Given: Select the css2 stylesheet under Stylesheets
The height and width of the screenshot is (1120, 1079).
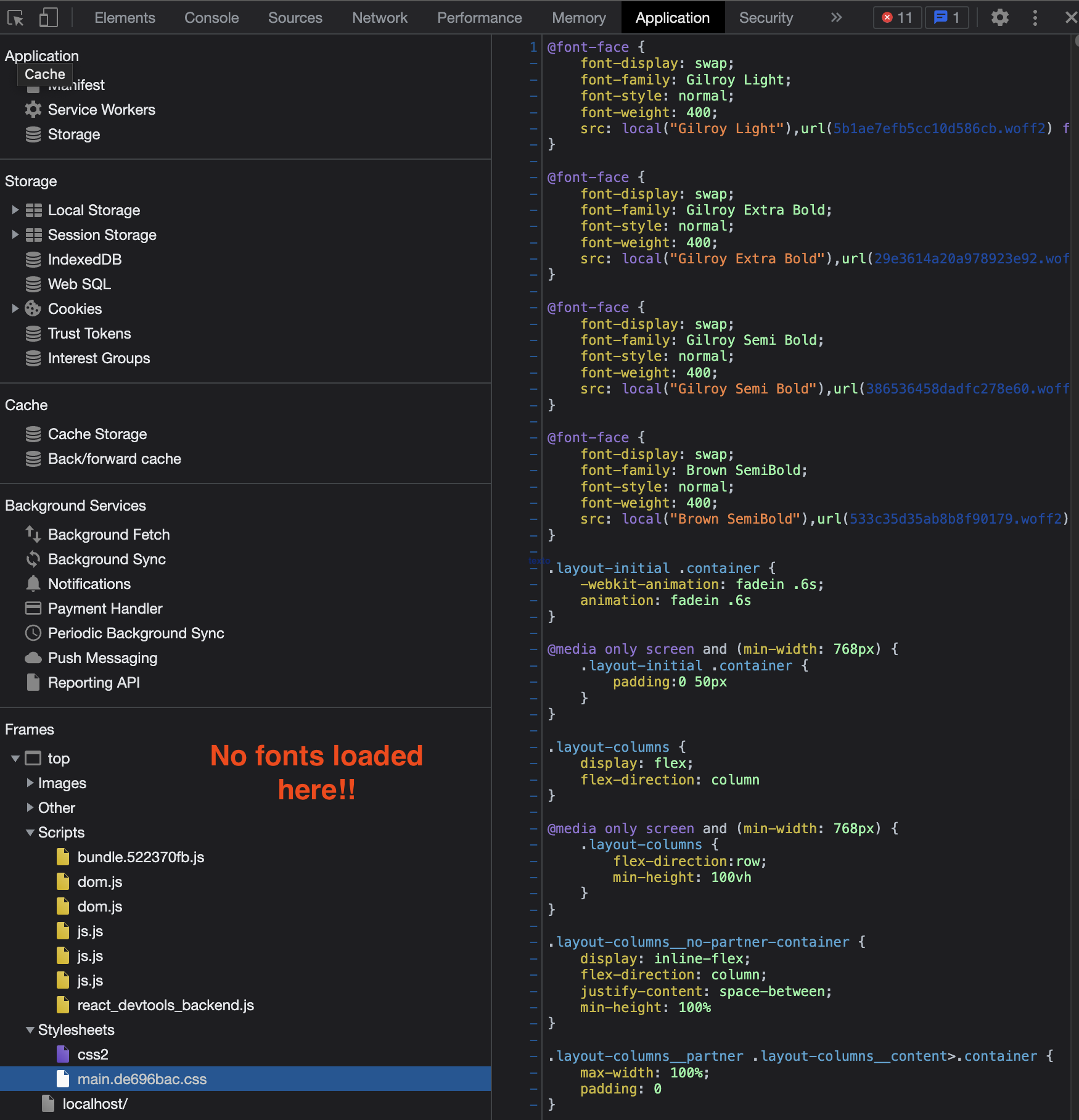Looking at the screenshot, I should 93,1054.
